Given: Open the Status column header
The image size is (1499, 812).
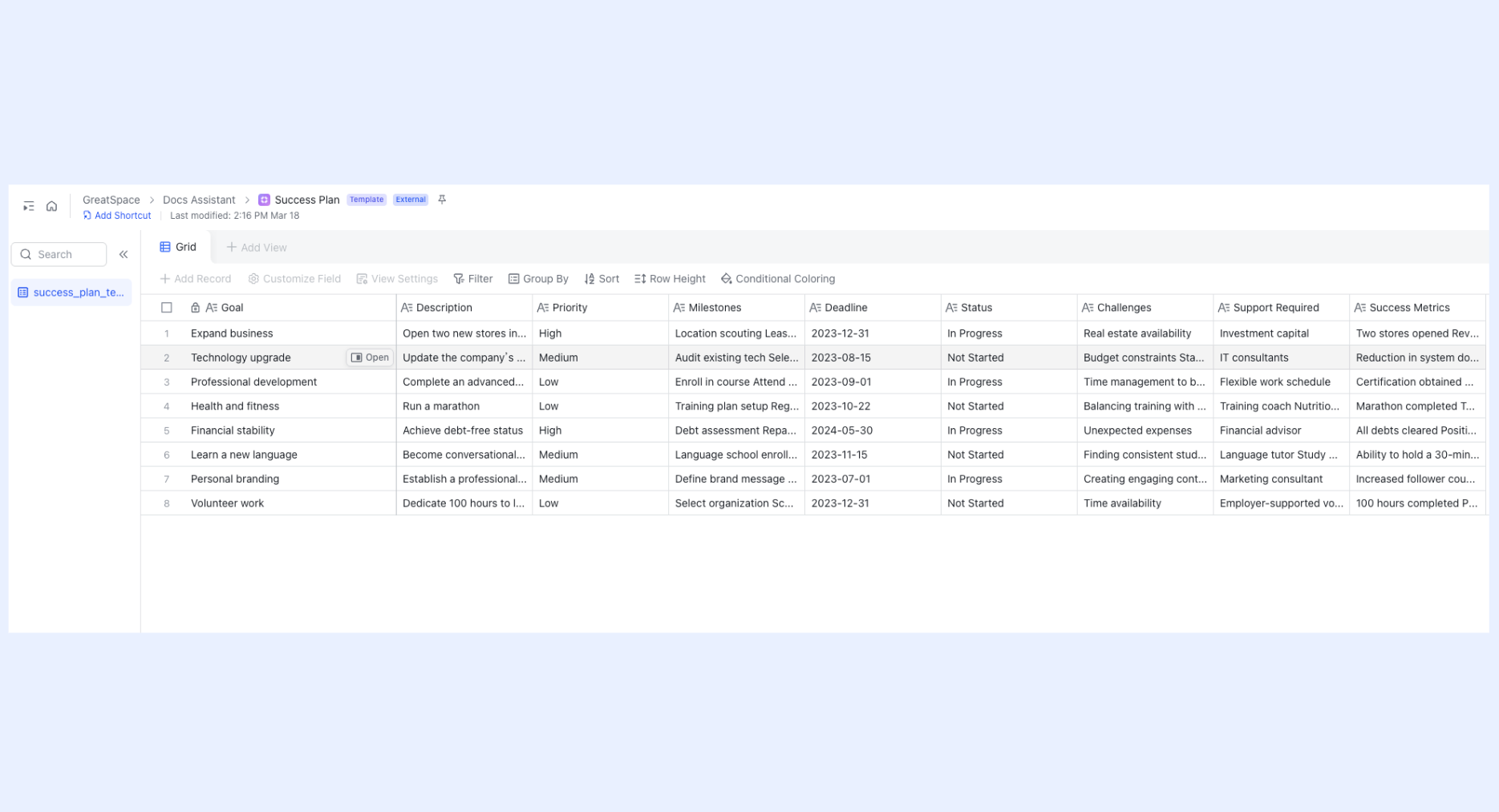Looking at the screenshot, I should [1010, 308].
